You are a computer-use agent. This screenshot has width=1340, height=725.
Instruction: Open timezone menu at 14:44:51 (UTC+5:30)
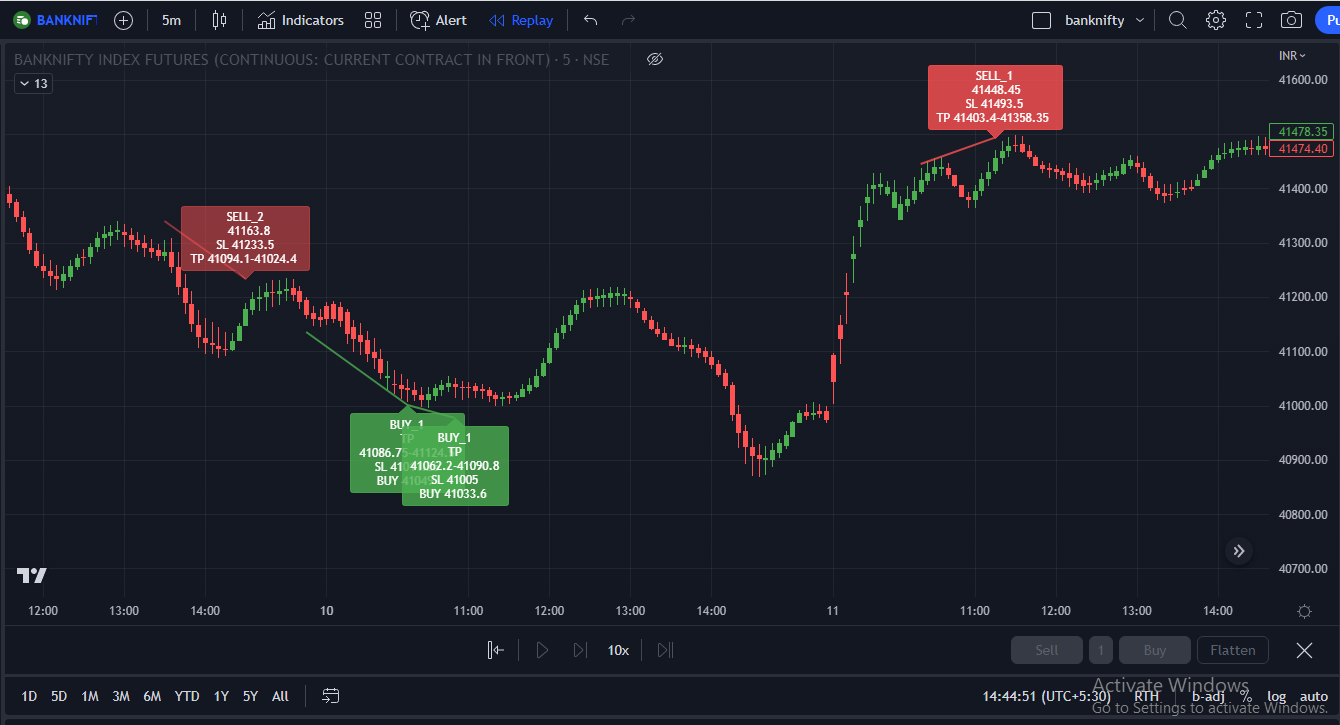coord(1046,696)
